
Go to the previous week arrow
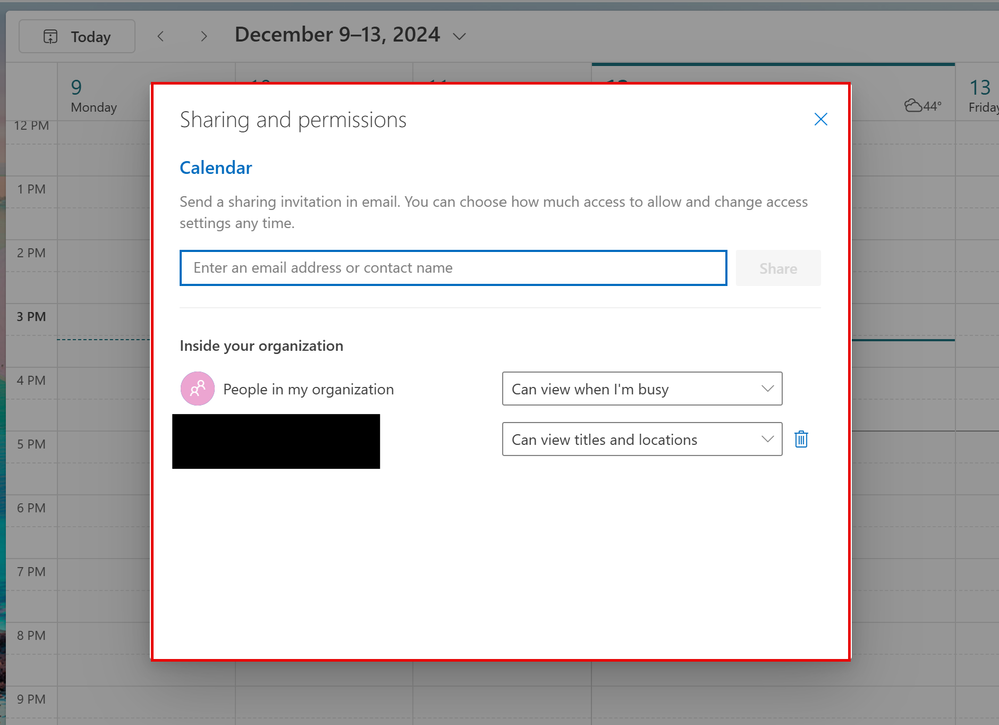click(x=161, y=36)
